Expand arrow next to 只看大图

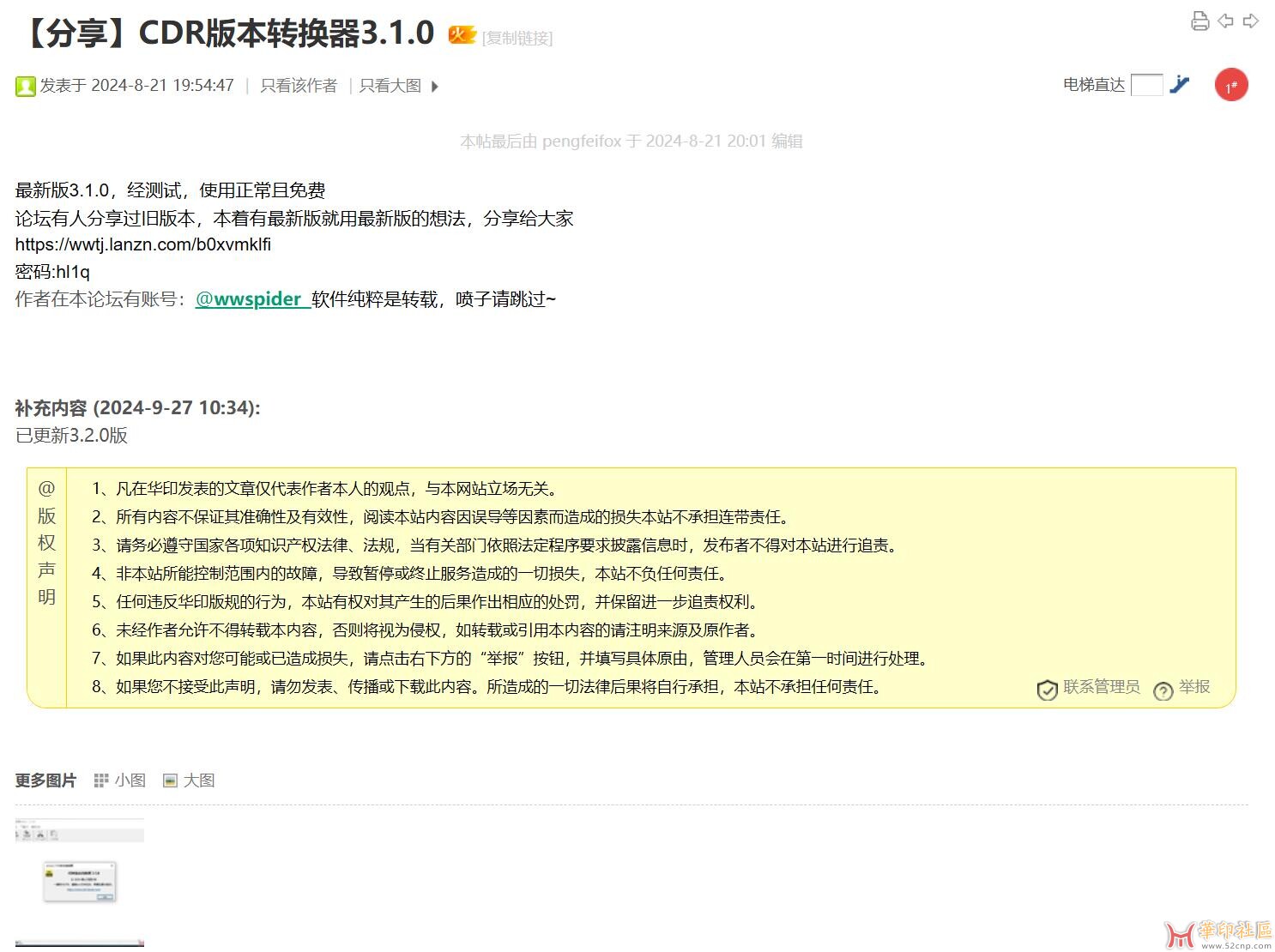point(435,87)
